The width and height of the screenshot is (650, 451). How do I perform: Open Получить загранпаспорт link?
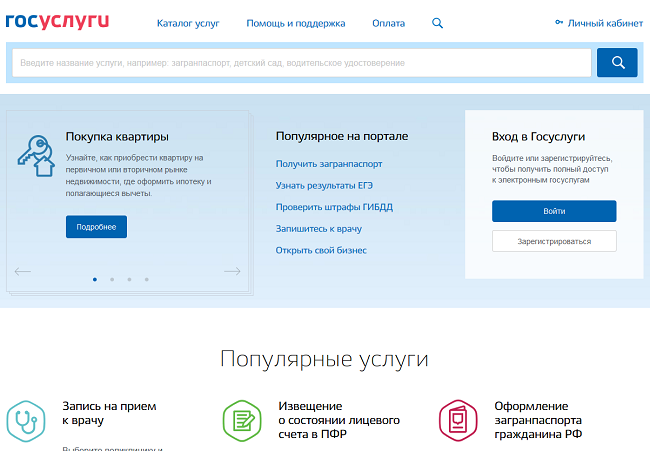pyautogui.click(x=329, y=164)
